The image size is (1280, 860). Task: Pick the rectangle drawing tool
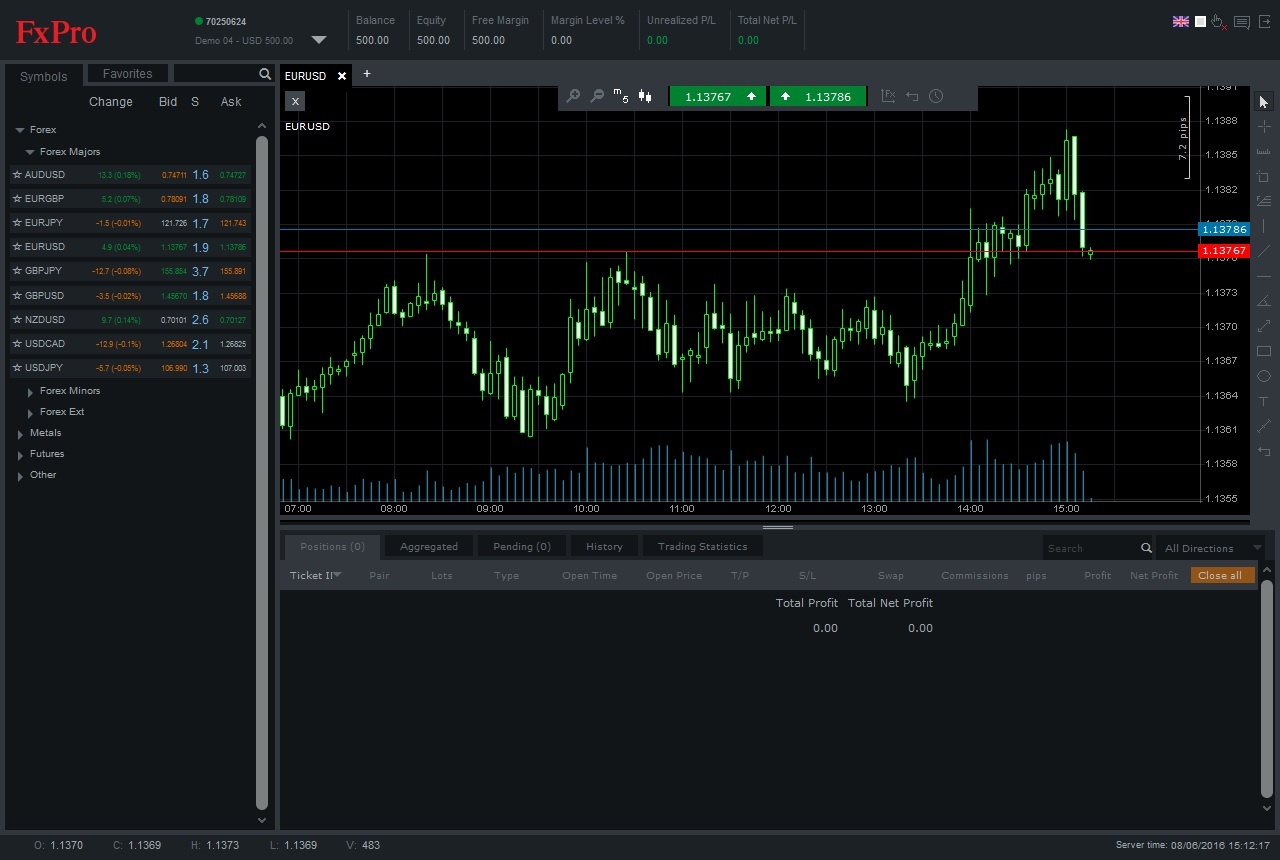pyautogui.click(x=1264, y=351)
